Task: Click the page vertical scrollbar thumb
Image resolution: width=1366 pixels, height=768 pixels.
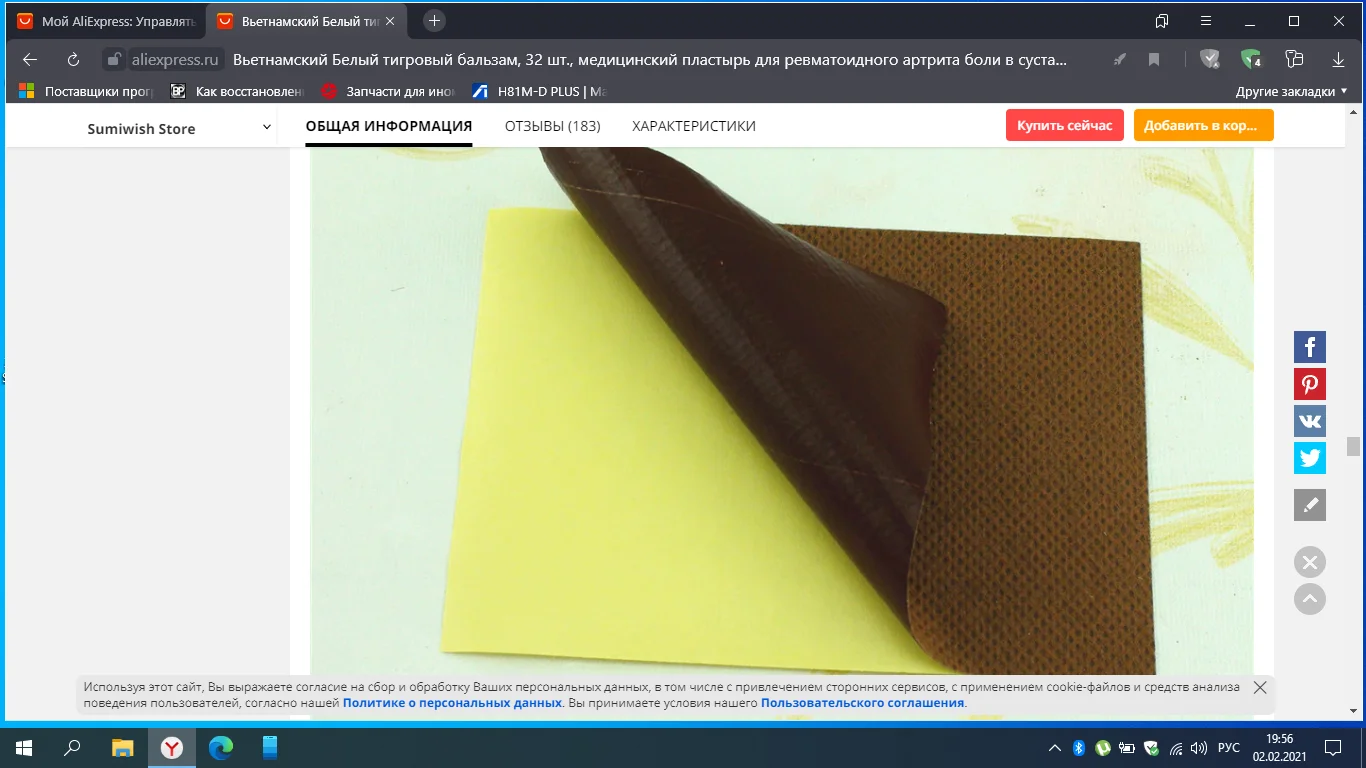Action: click(1353, 446)
